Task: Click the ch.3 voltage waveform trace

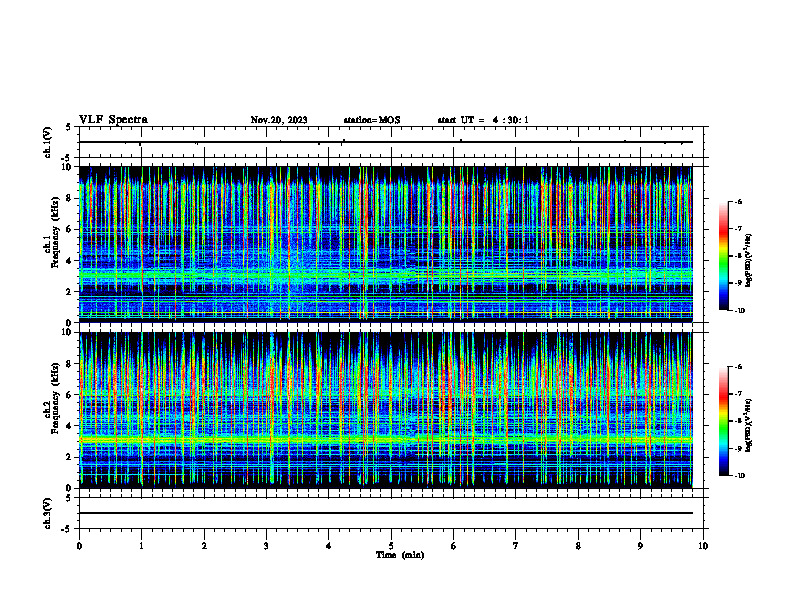Action: 386,513
